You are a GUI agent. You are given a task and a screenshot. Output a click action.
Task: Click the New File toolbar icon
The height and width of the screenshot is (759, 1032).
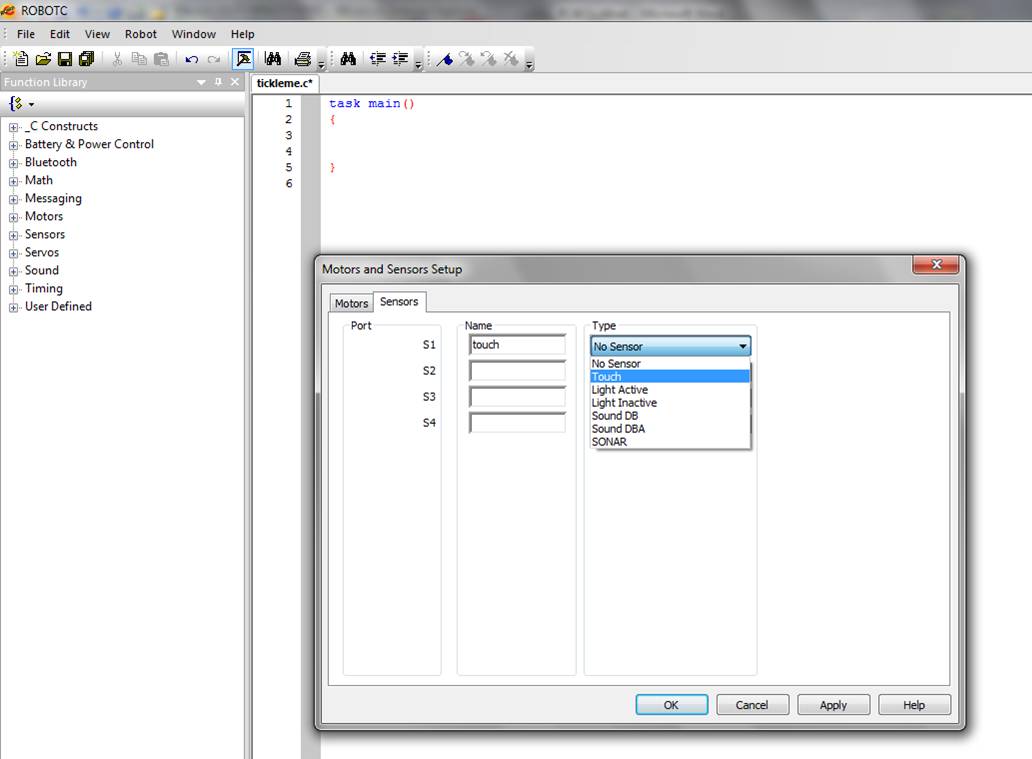21,59
